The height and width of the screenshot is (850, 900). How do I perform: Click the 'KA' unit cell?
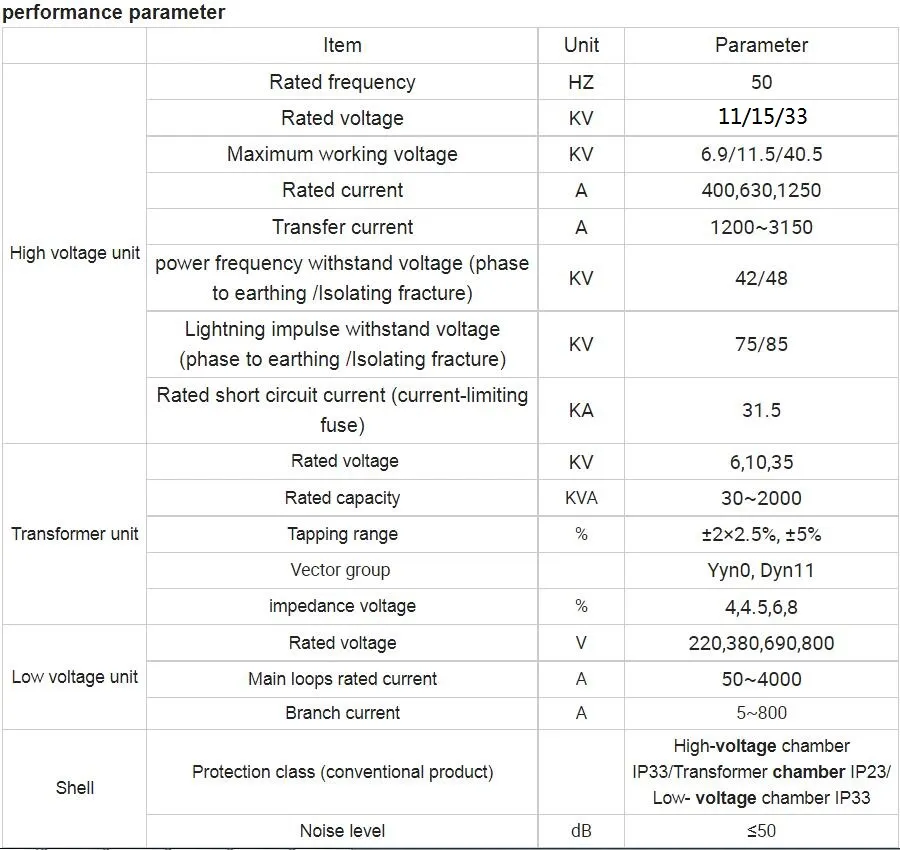coord(581,410)
